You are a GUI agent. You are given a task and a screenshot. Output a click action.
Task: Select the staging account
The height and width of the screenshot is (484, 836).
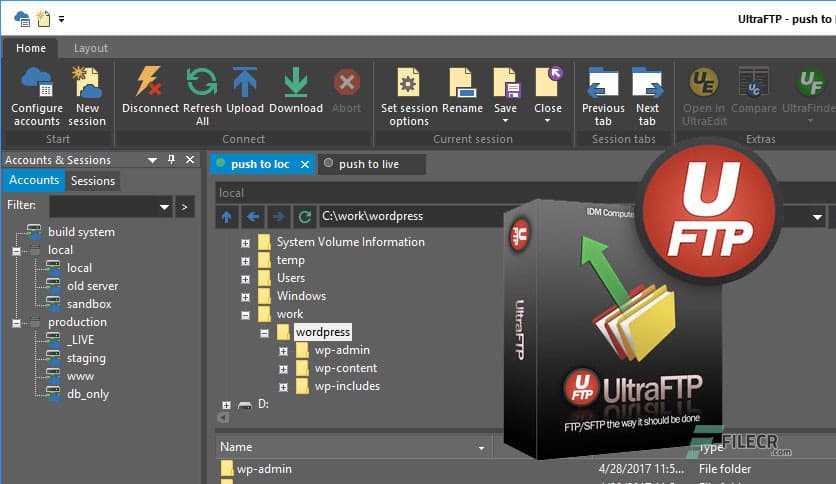[86, 358]
